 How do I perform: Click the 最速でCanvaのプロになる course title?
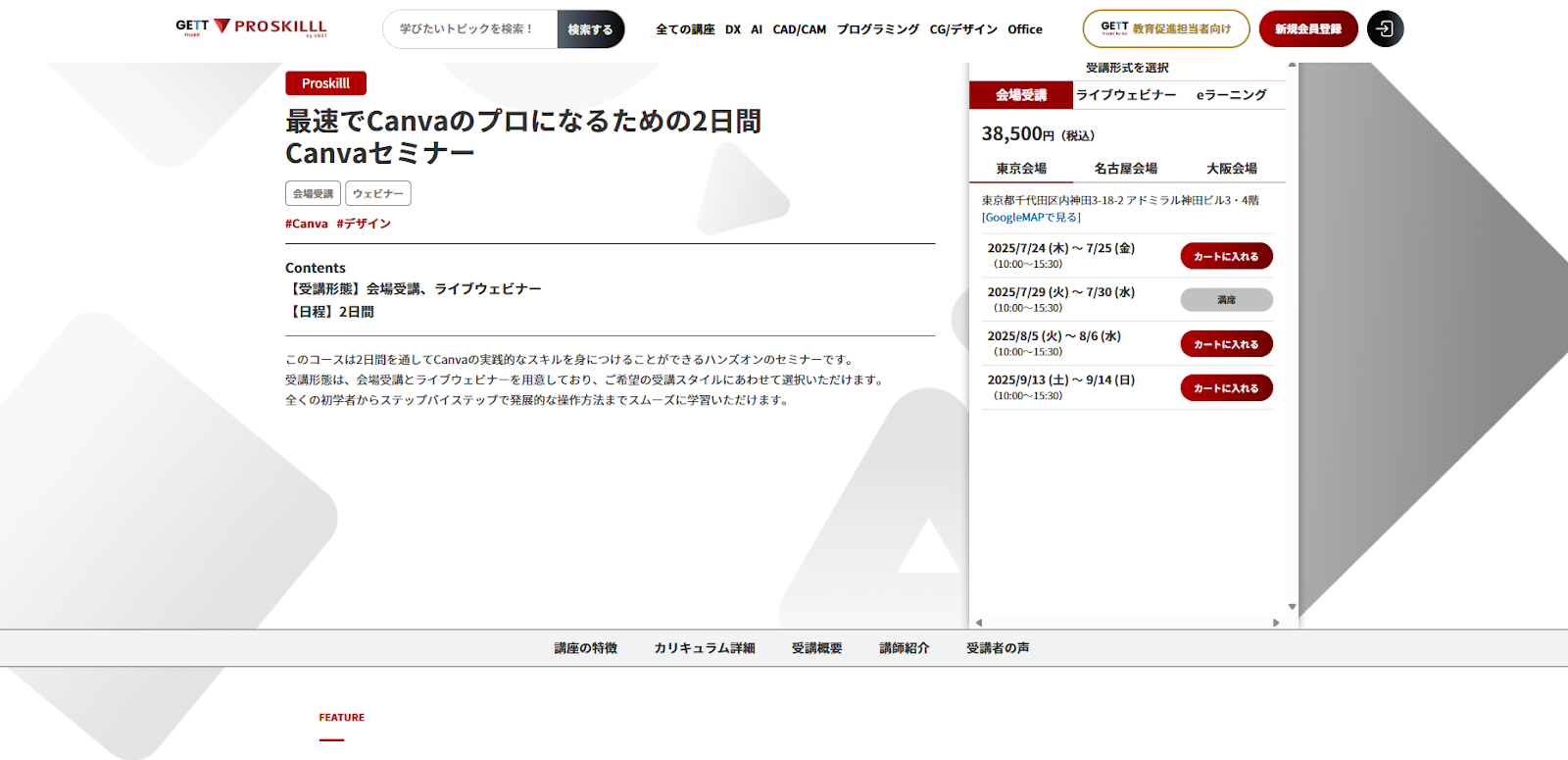pyautogui.click(x=523, y=137)
